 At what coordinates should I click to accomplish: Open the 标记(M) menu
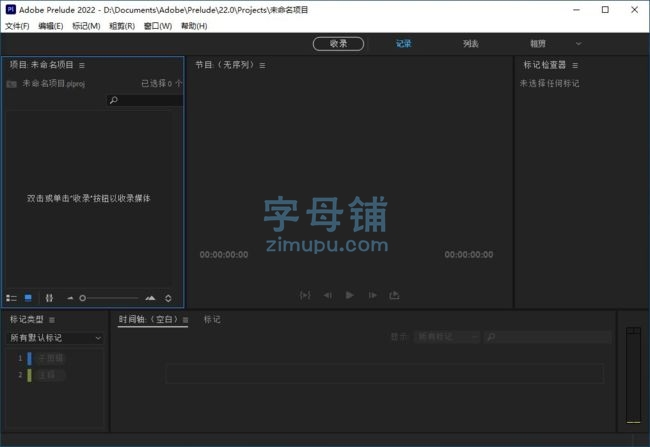[x=86, y=26]
